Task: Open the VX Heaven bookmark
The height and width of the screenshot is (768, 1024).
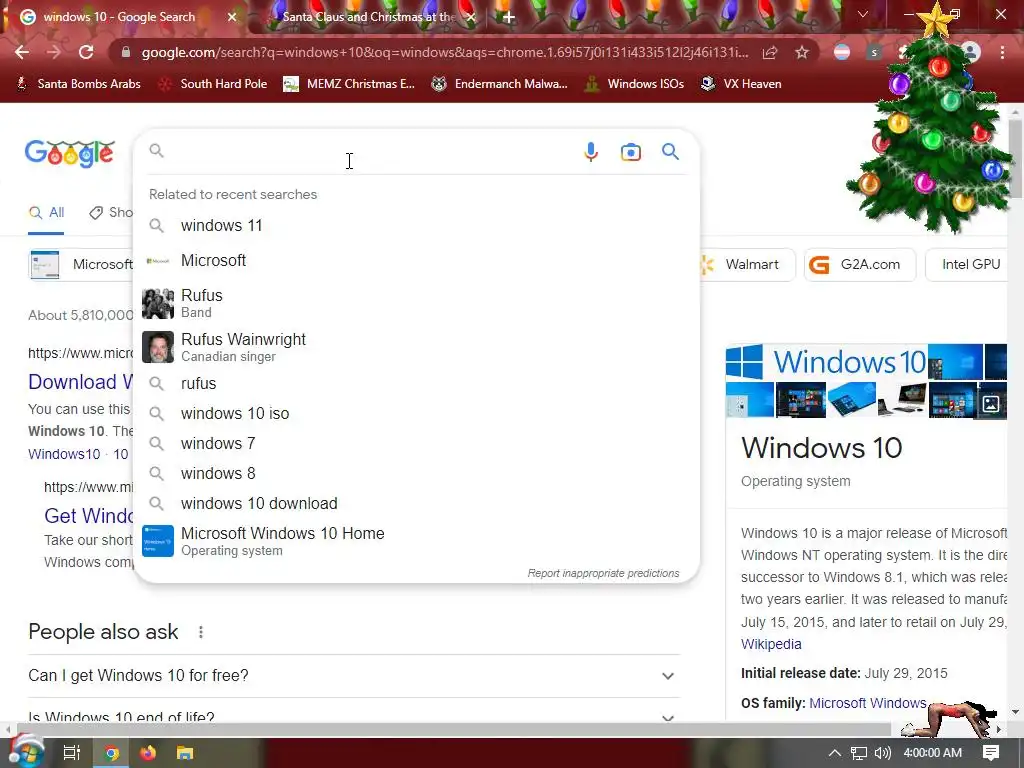Action: coord(741,84)
